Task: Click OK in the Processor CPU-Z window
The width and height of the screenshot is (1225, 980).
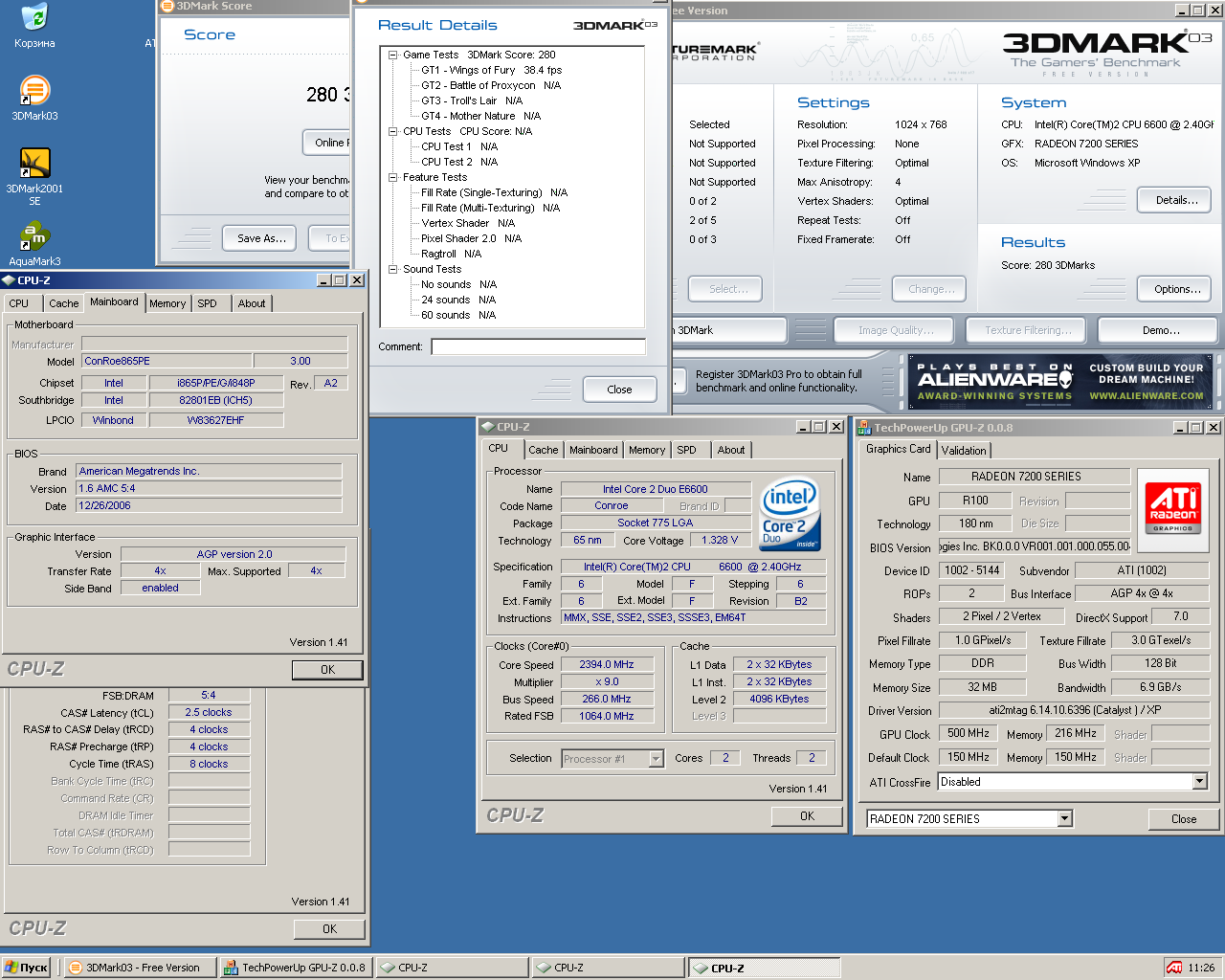Action: click(807, 816)
